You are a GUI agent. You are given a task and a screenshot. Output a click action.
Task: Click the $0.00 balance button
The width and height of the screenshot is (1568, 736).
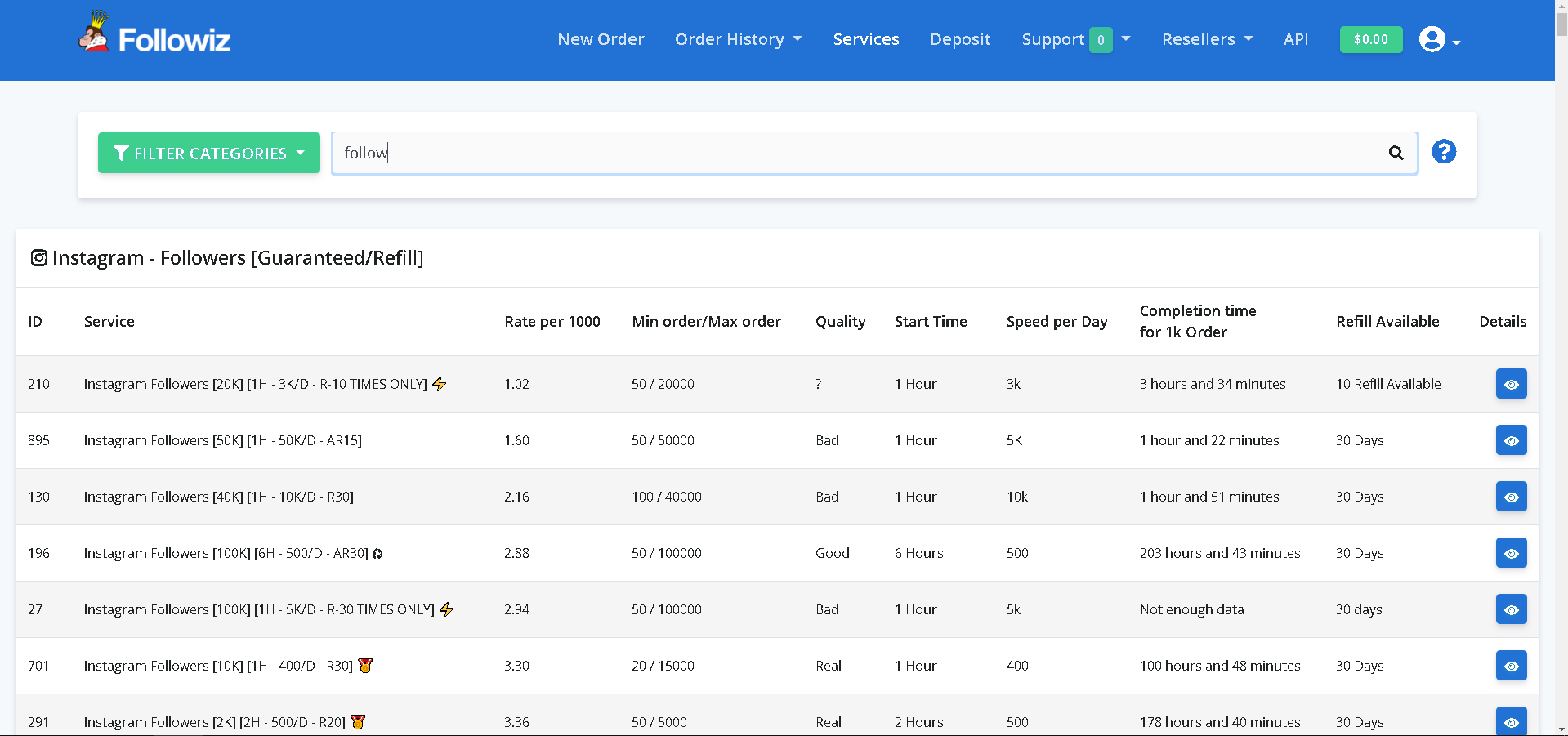coord(1370,39)
